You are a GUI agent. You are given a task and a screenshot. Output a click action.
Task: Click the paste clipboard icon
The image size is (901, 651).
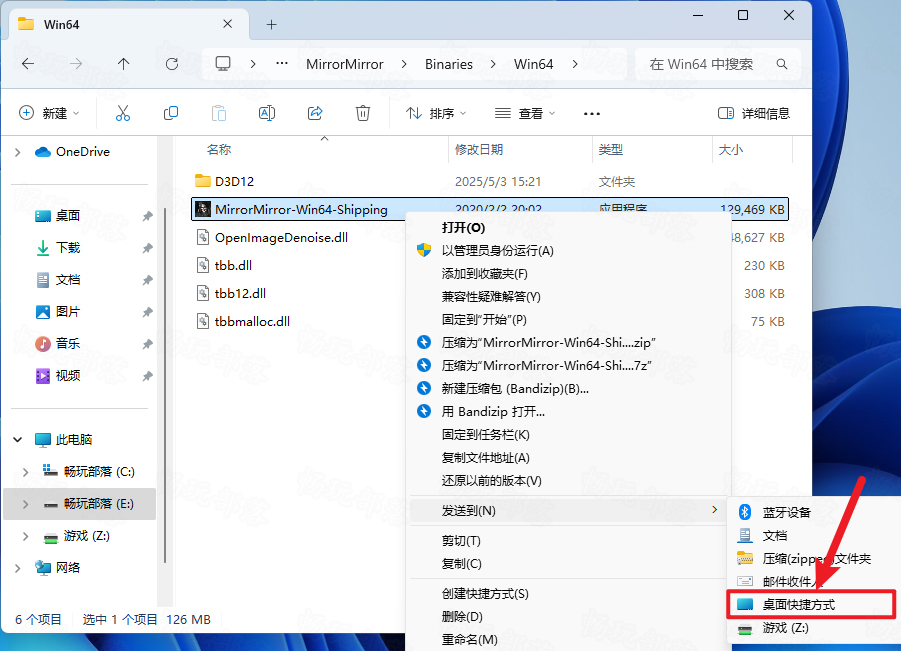pos(219,113)
